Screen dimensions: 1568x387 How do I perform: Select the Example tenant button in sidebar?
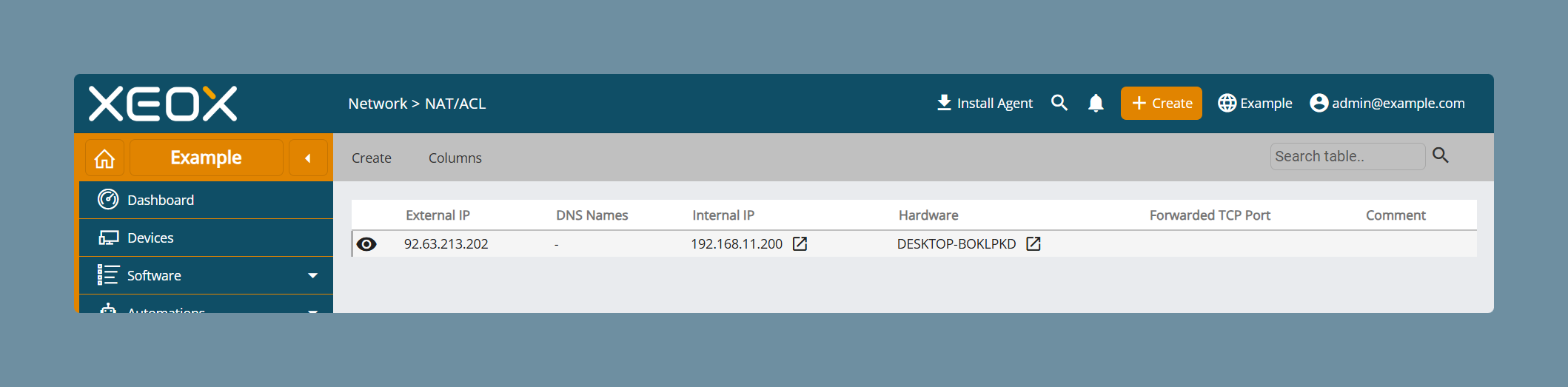point(207,158)
